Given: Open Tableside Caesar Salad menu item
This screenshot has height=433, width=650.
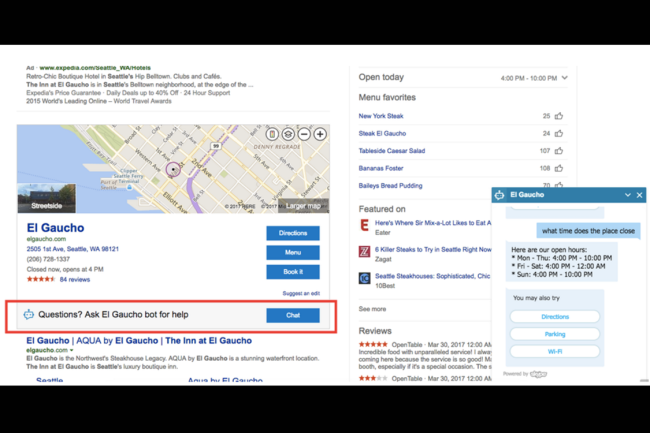Looking at the screenshot, I should click(392, 151).
